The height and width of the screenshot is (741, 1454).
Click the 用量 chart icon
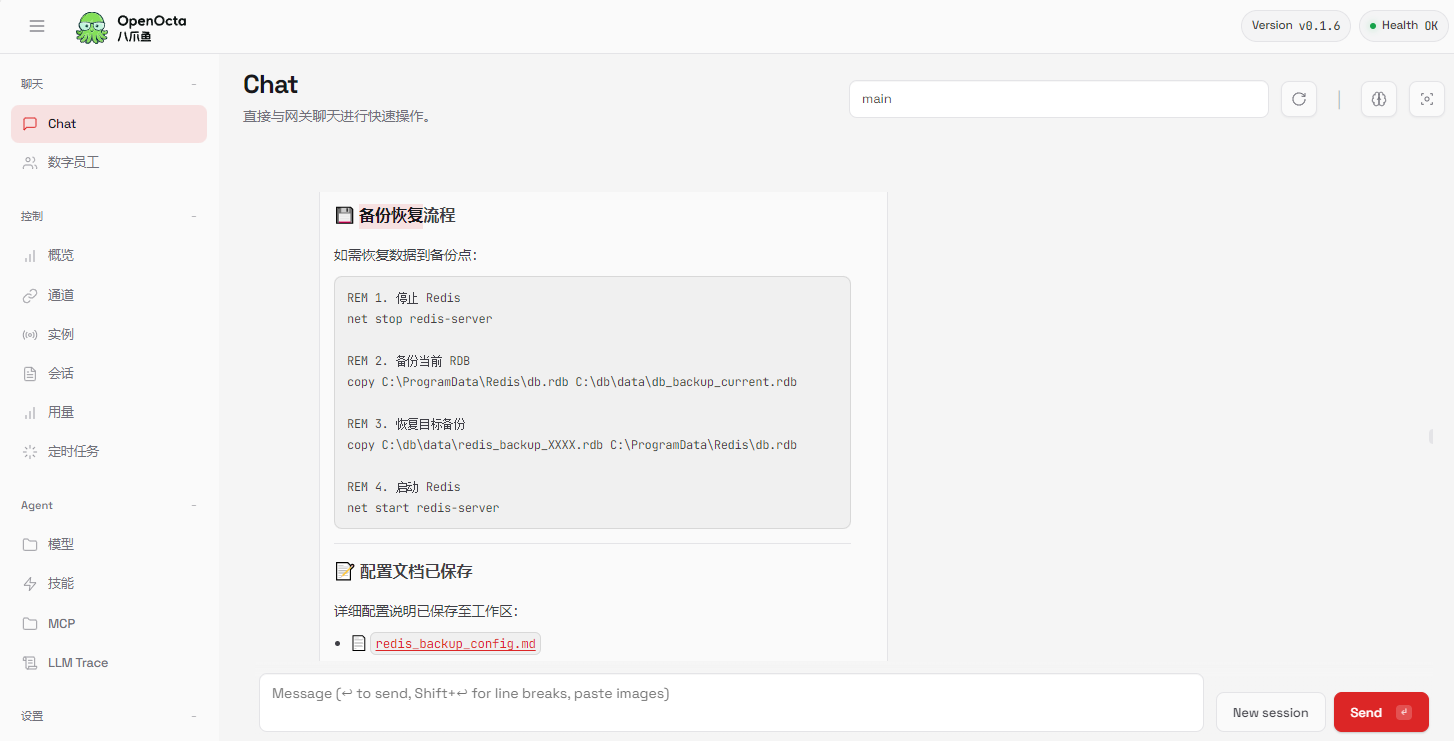30,413
